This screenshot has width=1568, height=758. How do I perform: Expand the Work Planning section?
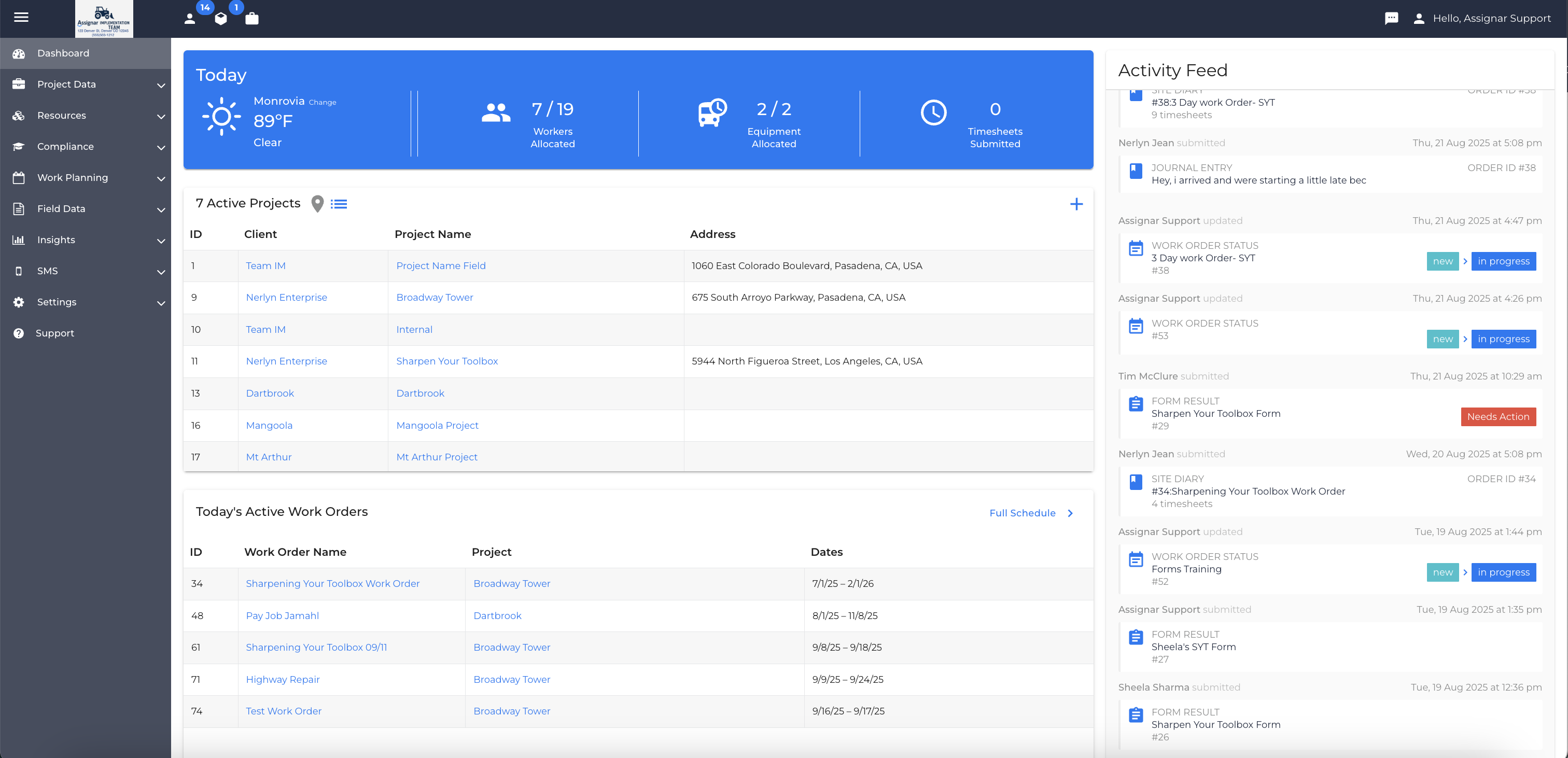[x=72, y=177]
